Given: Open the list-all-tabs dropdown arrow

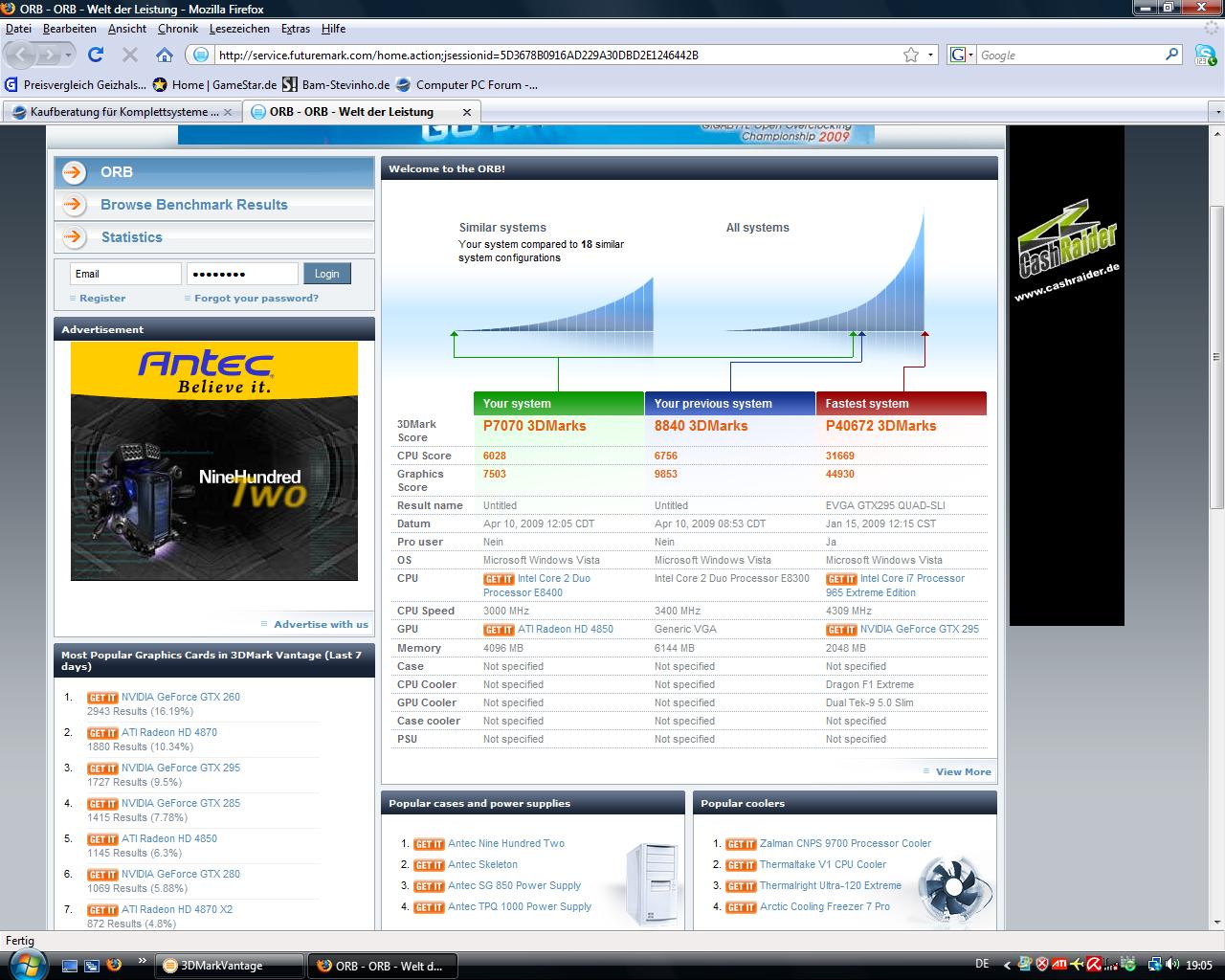Looking at the screenshot, I should (x=1217, y=112).
